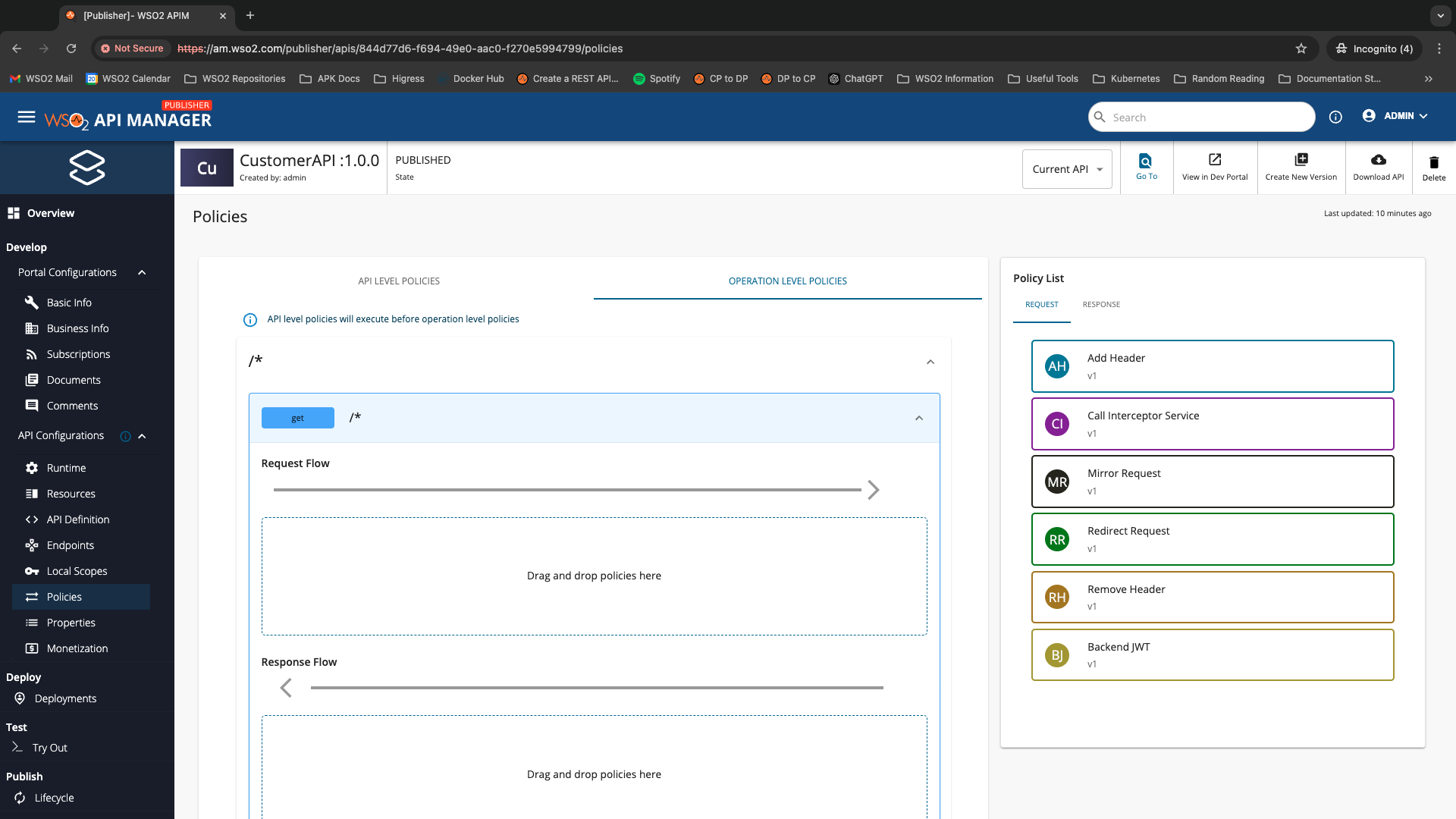This screenshot has height=819, width=1456.
Task: Open View in Dev Portal
Action: point(1215,167)
